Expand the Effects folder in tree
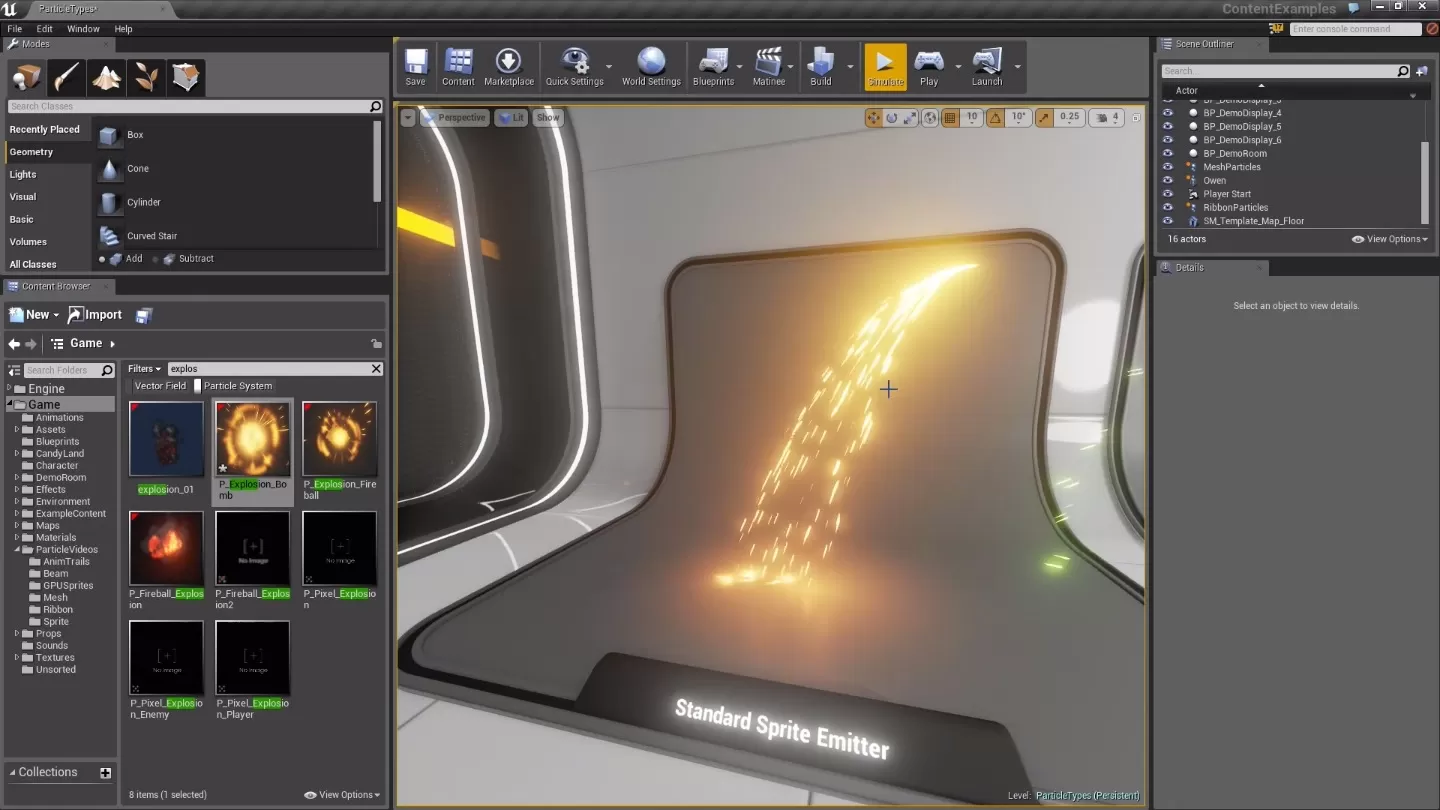The height and width of the screenshot is (810, 1440). (x=17, y=490)
